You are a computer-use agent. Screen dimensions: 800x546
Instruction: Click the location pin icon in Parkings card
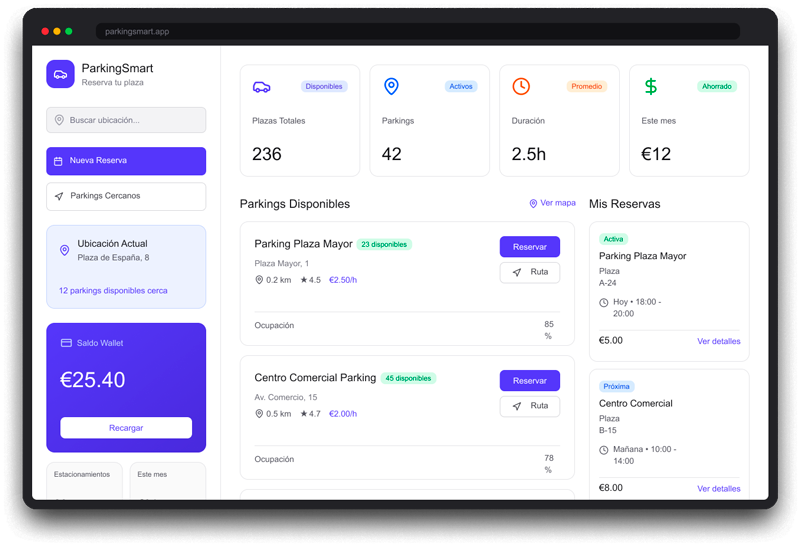(x=391, y=87)
